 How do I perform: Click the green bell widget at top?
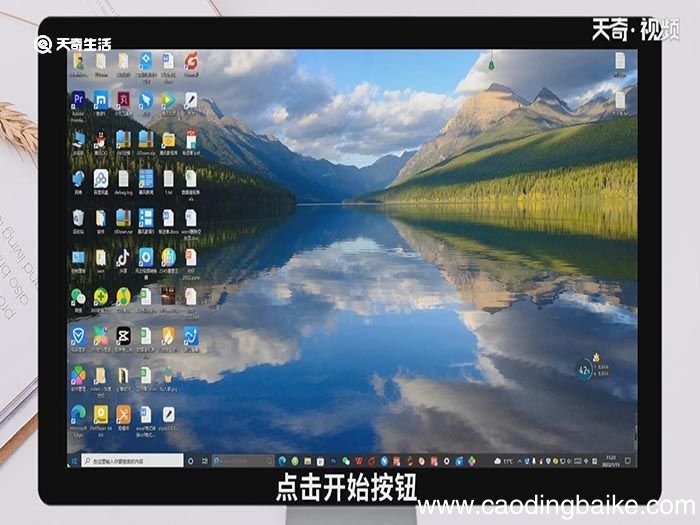pyautogui.click(x=491, y=65)
